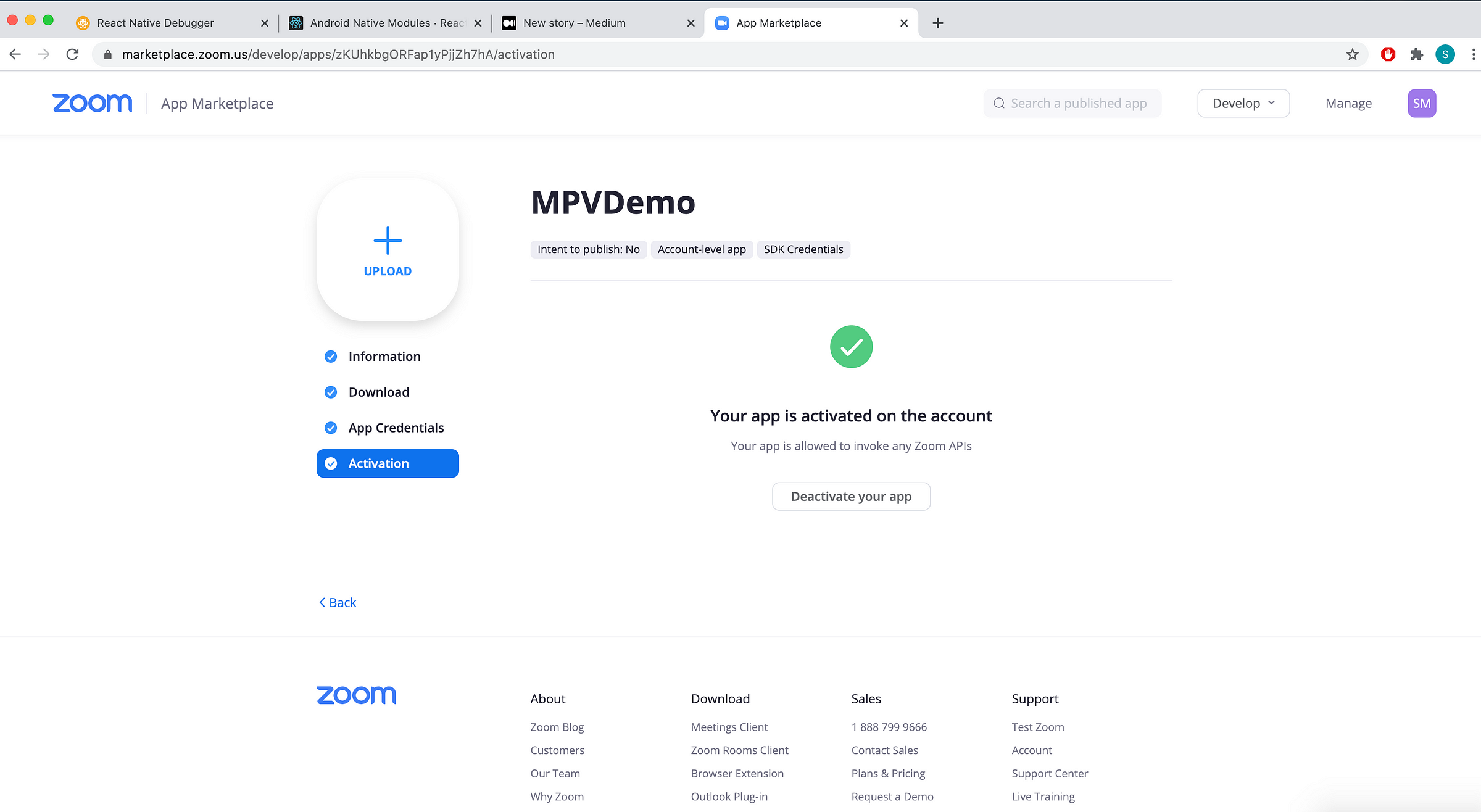The width and height of the screenshot is (1481, 812).
Task: Switch to New story – Medium tab
Action: (x=574, y=23)
